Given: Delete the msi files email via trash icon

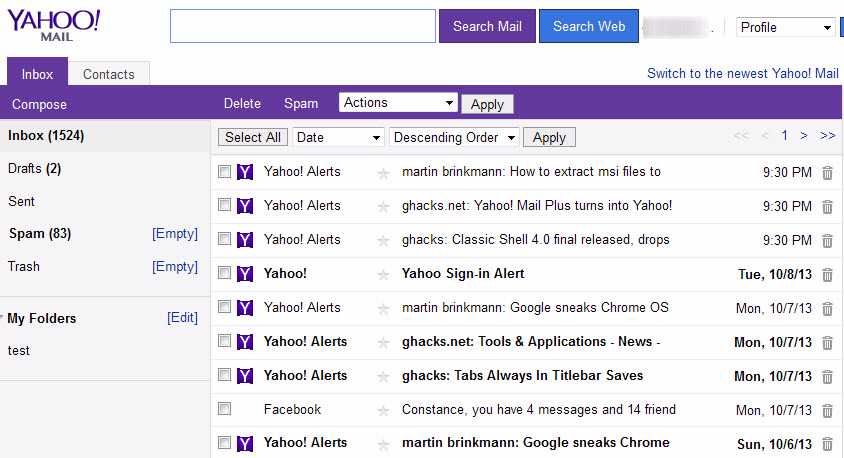Looking at the screenshot, I should pyautogui.click(x=827, y=173).
